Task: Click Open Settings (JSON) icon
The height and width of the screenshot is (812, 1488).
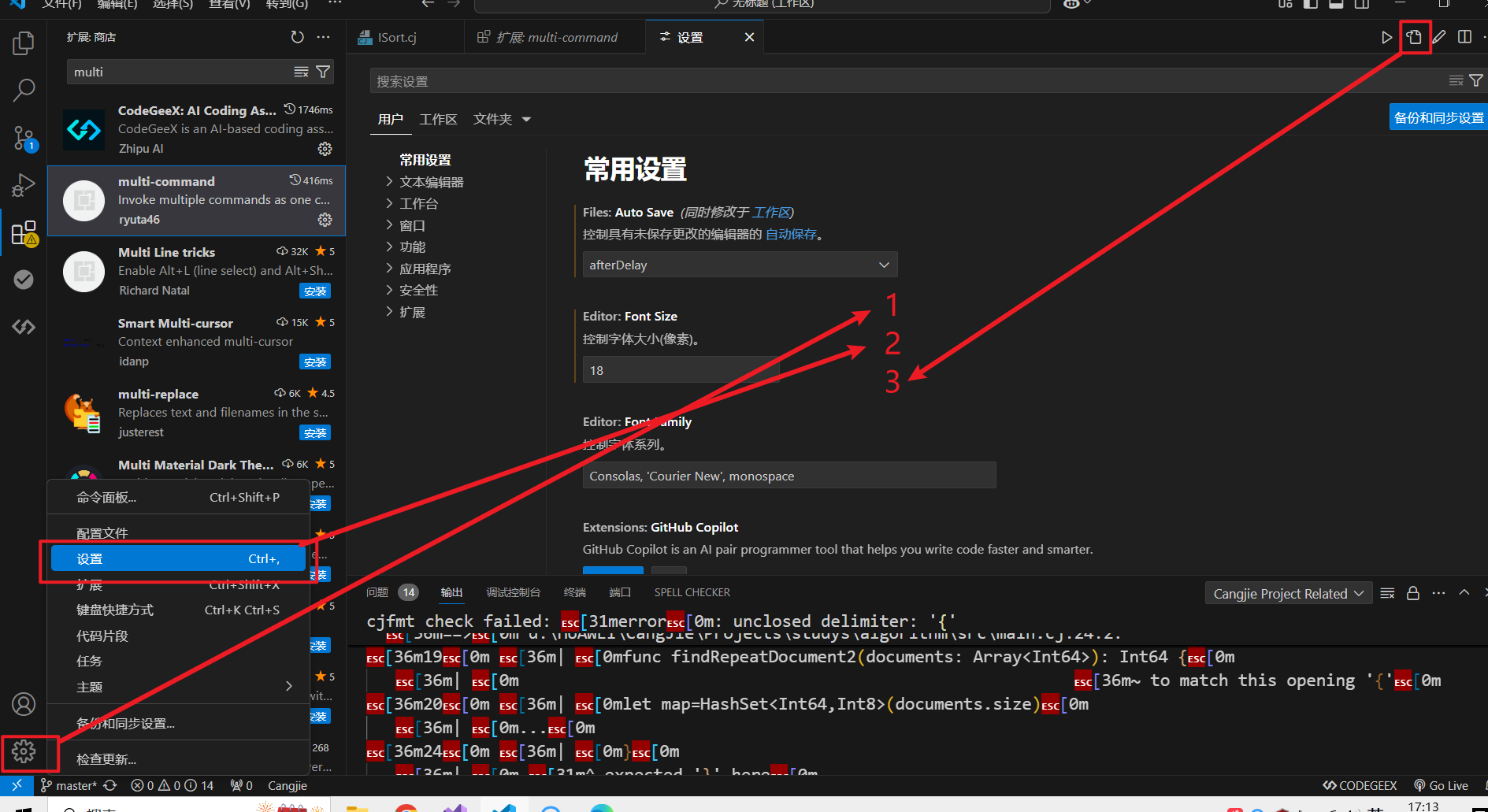Action: pos(1414,37)
